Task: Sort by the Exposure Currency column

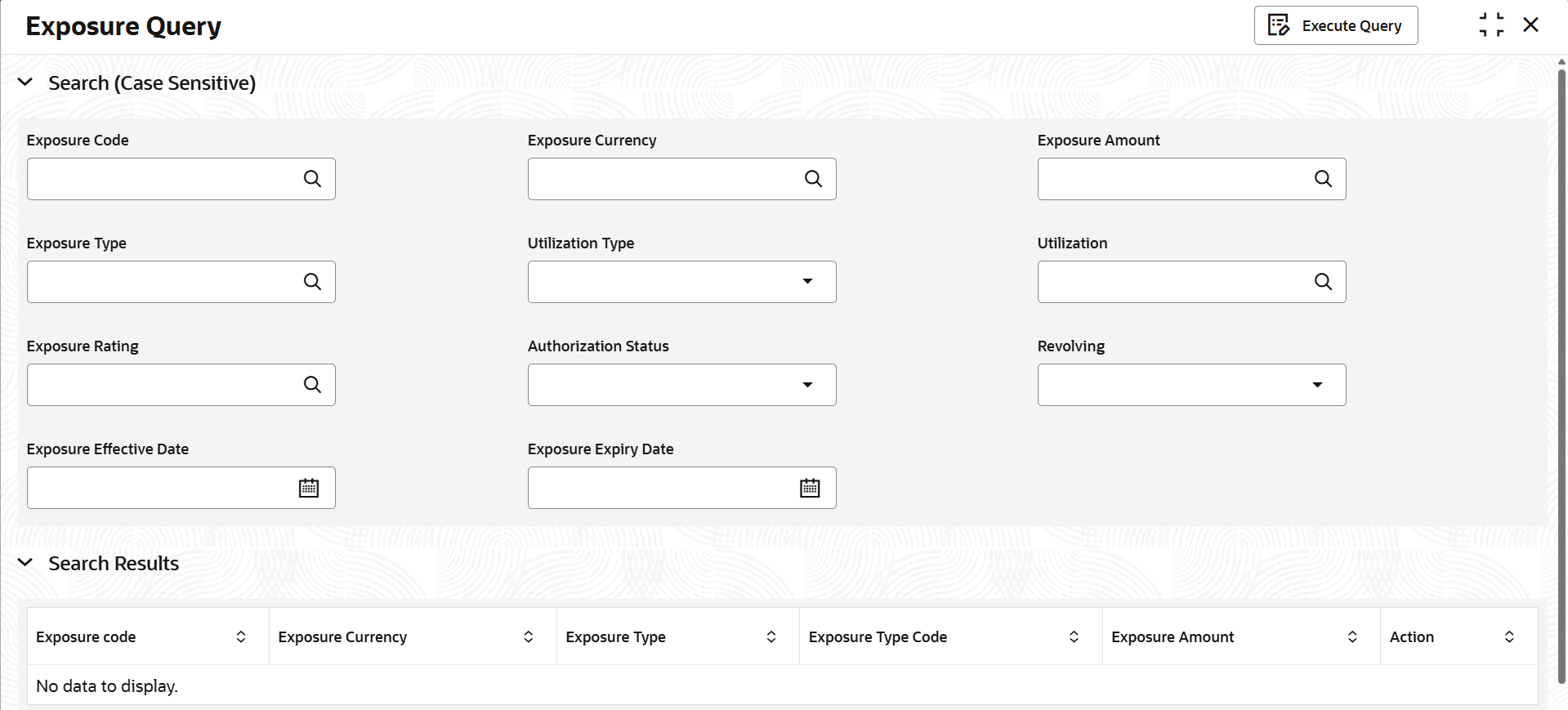Action: [529, 637]
